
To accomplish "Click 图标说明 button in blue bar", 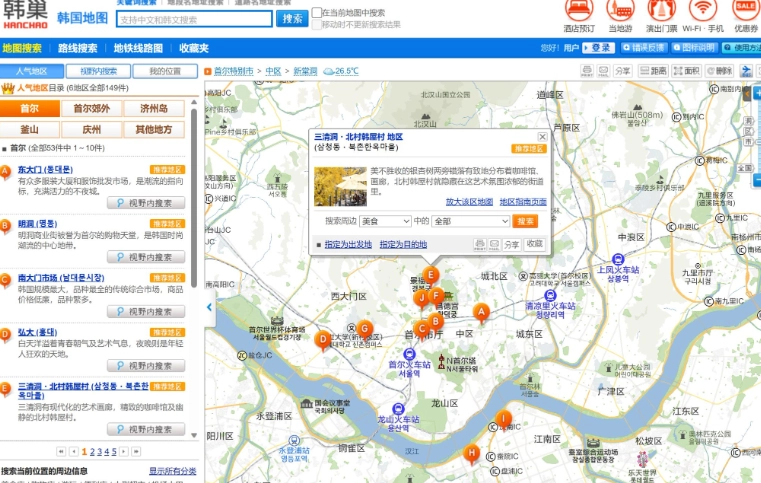I will [694, 48].
